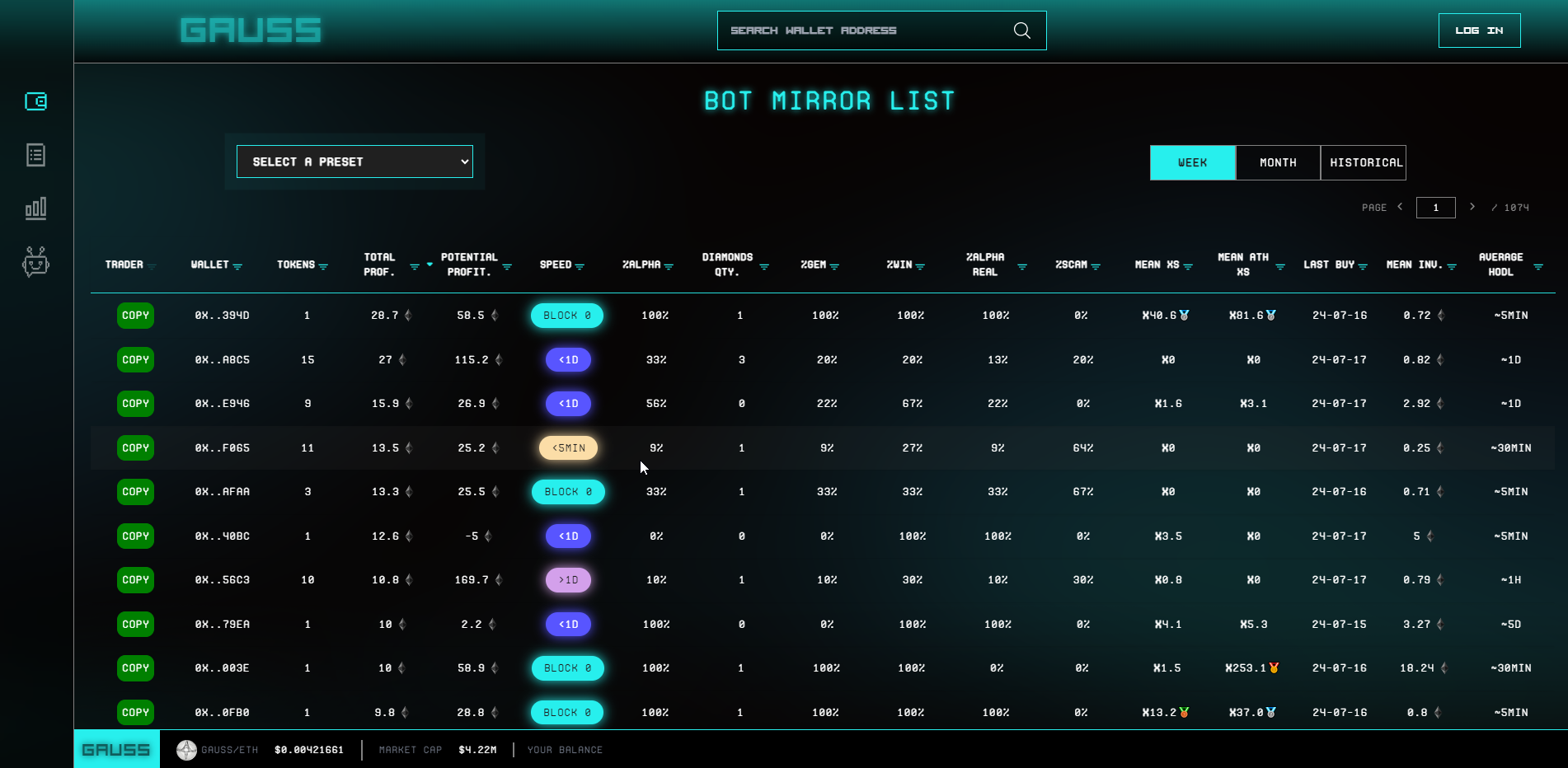Image resolution: width=1568 pixels, height=768 pixels.
Task: Focus the search wallet address field
Action: [x=861, y=30]
